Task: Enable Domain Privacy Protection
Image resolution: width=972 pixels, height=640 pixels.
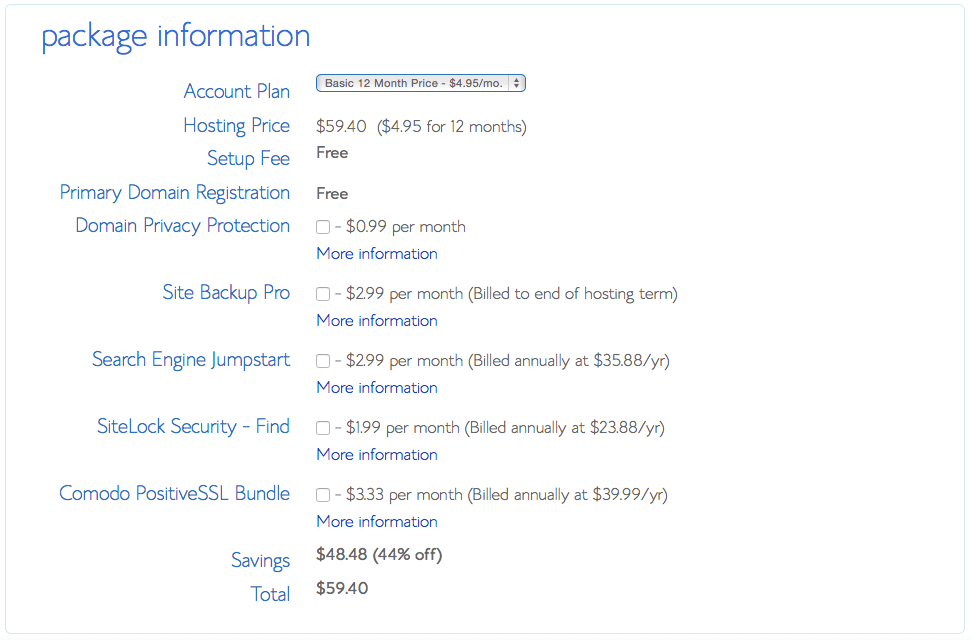Action: pos(322,227)
